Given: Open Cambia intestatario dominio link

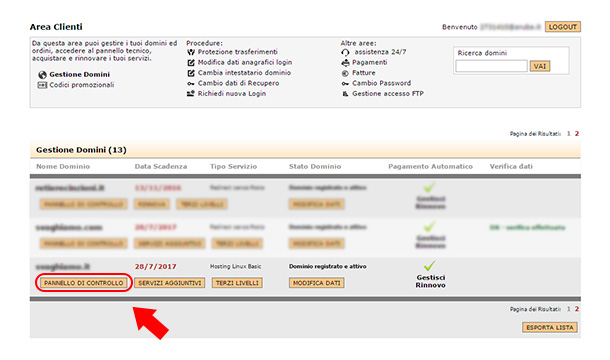Looking at the screenshot, I should coord(244,73).
